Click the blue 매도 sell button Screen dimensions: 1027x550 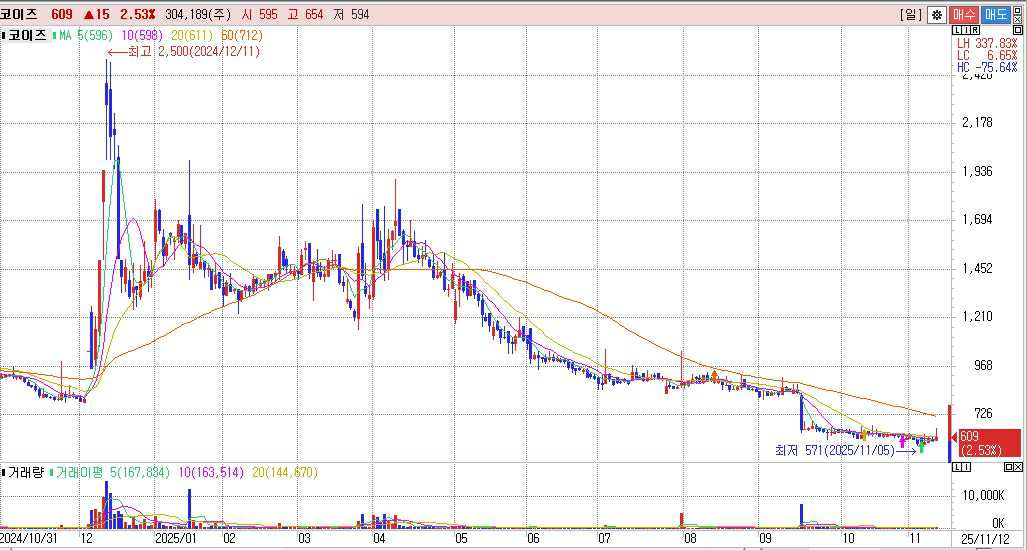coord(995,14)
